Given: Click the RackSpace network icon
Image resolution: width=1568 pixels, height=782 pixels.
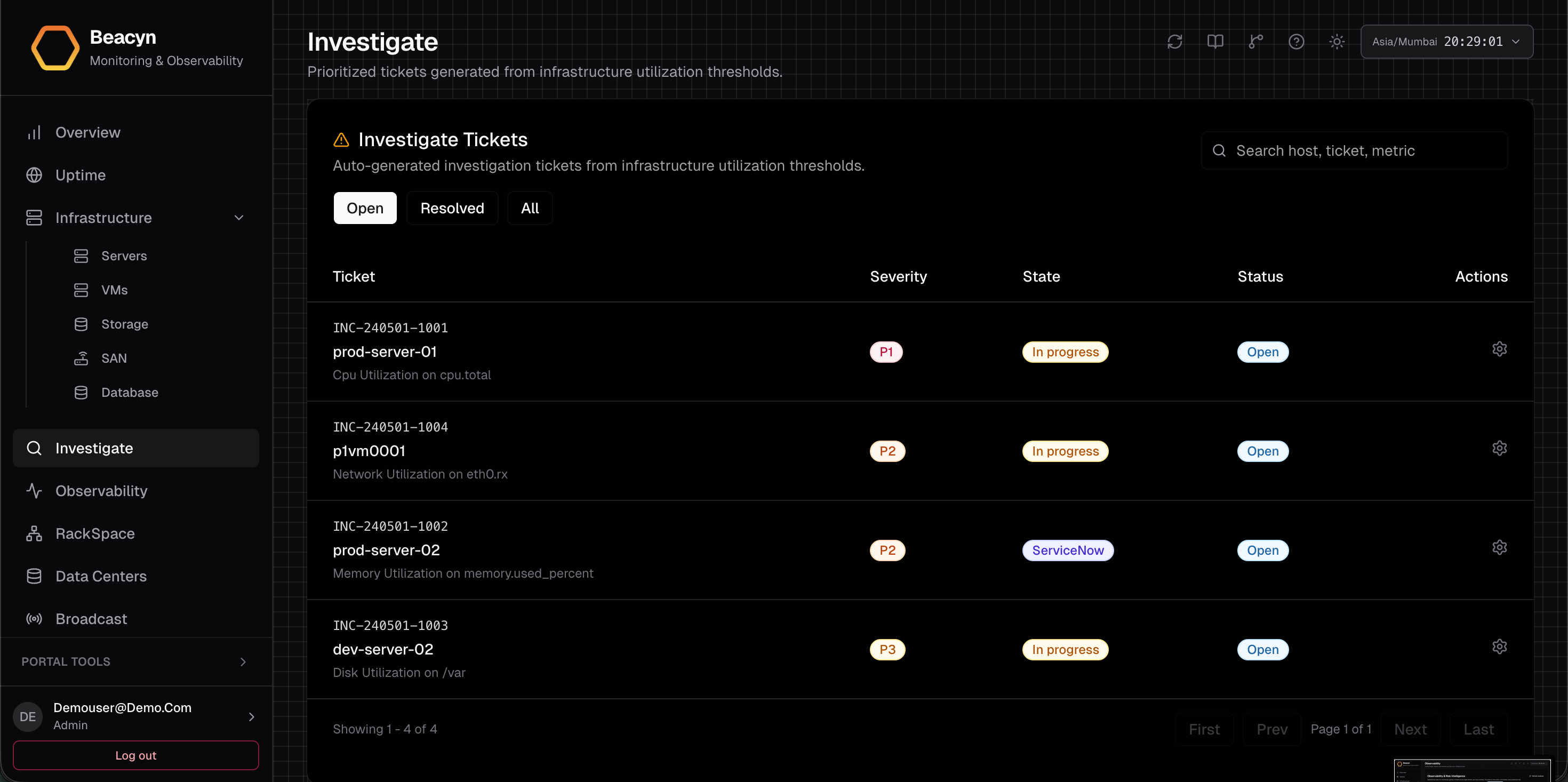Looking at the screenshot, I should [34, 533].
